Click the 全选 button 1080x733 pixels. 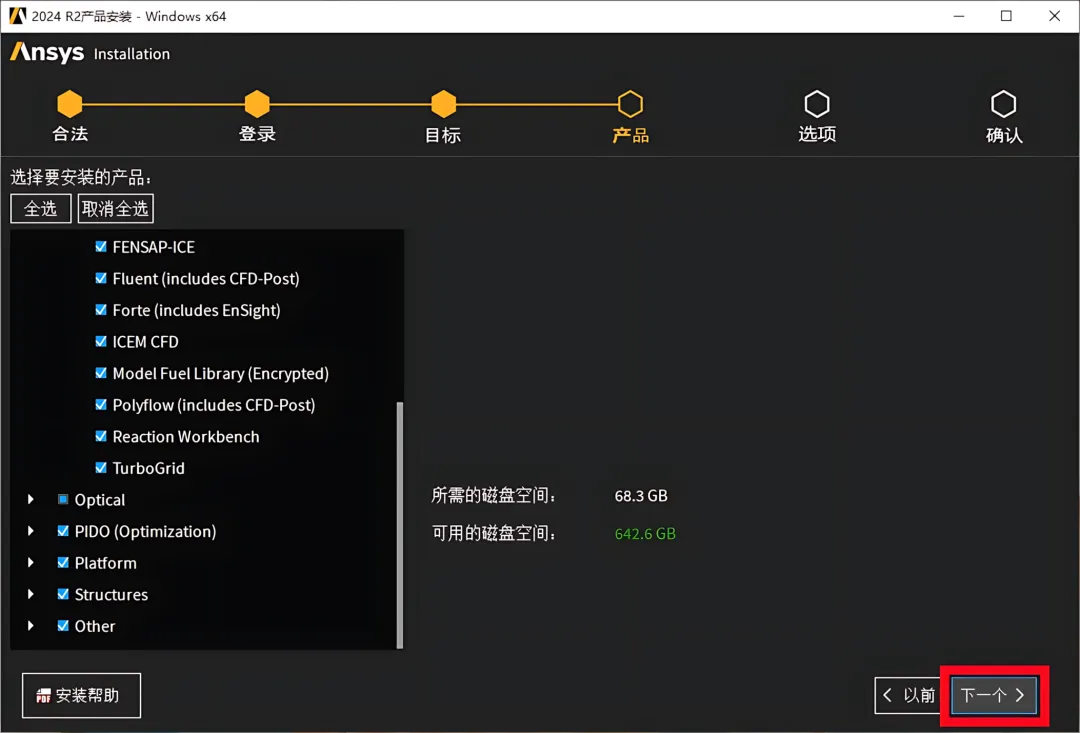[41, 209]
